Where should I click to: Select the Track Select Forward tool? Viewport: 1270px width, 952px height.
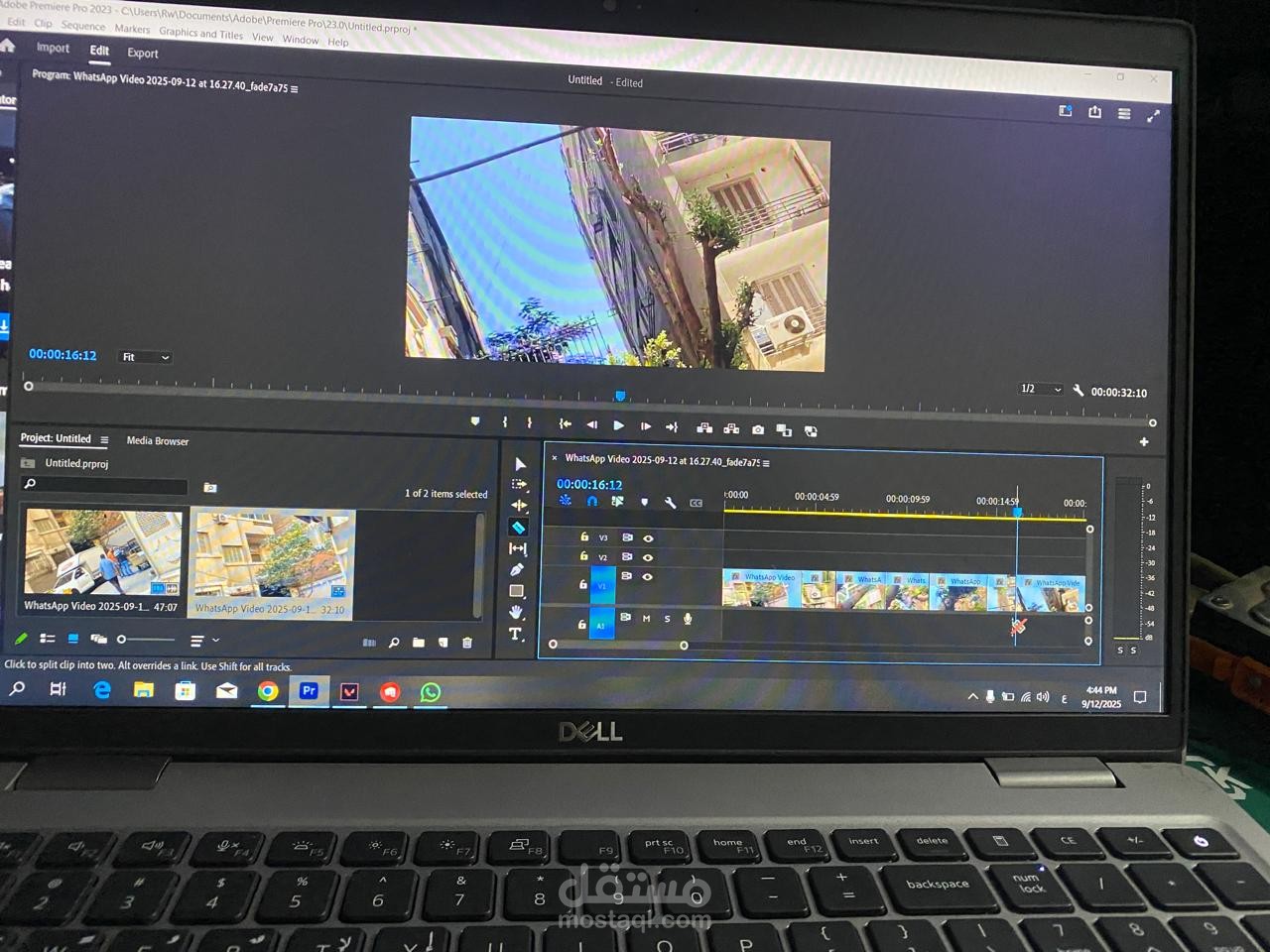tap(519, 485)
